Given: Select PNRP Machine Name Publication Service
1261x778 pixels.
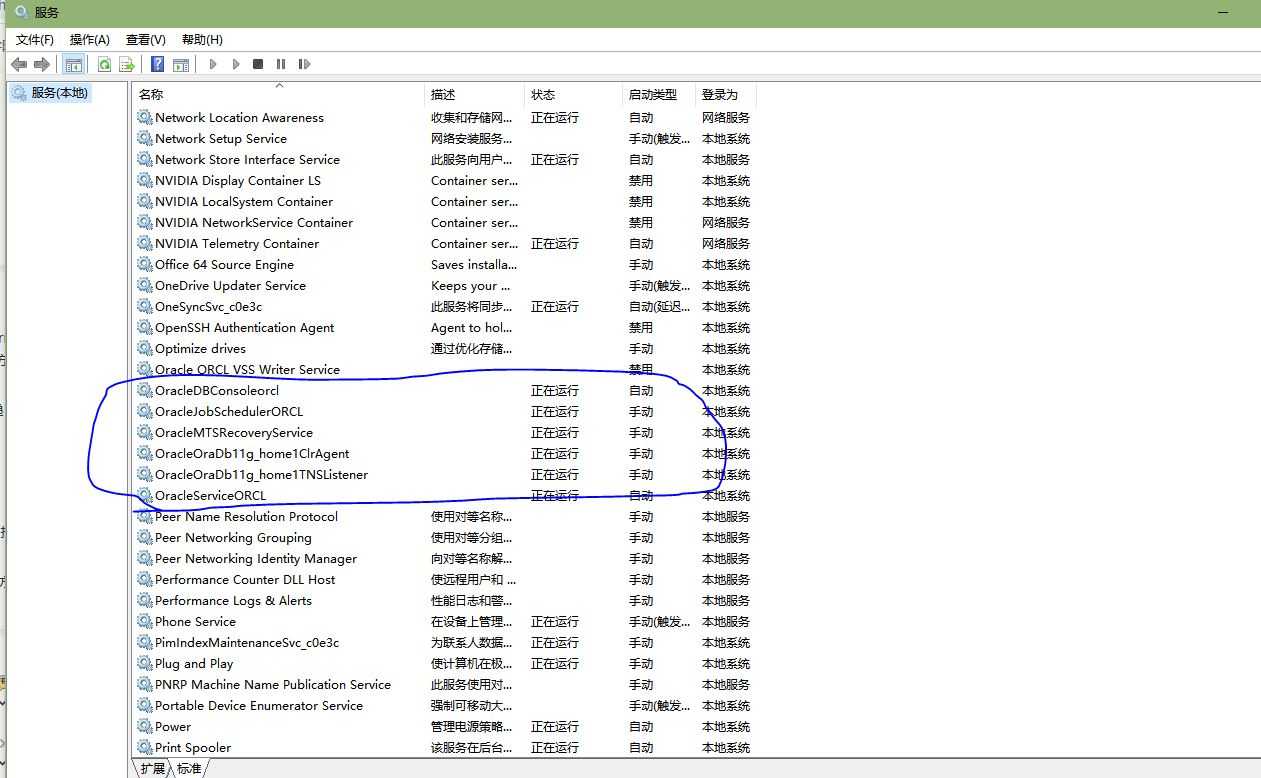Looking at the screenshot, I should click(445, 684).
